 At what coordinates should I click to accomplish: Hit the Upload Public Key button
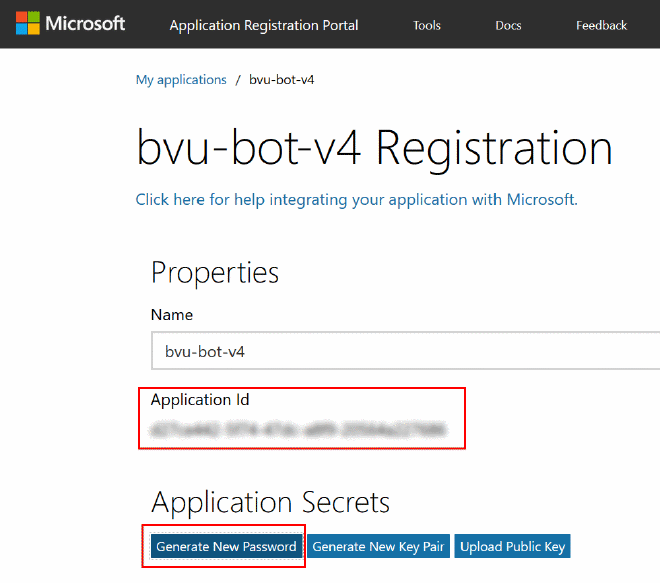point(512,546)
